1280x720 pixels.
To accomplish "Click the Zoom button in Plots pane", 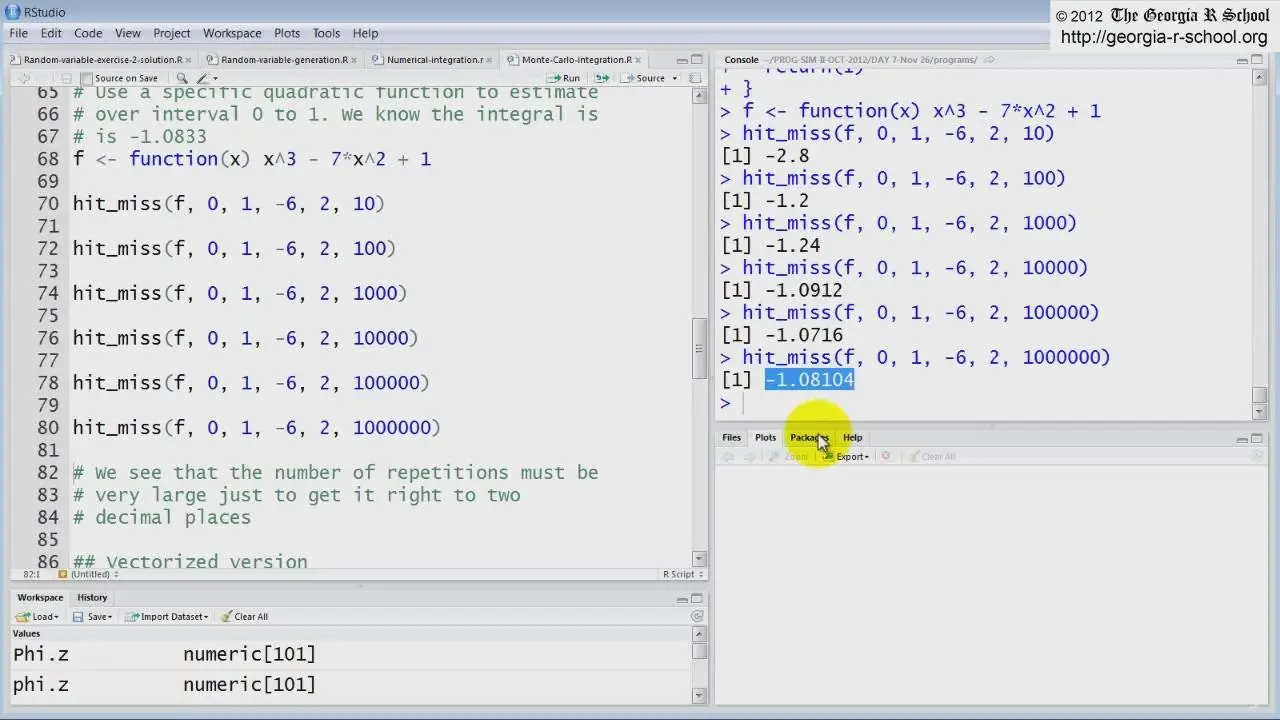I will pos(788,457).
